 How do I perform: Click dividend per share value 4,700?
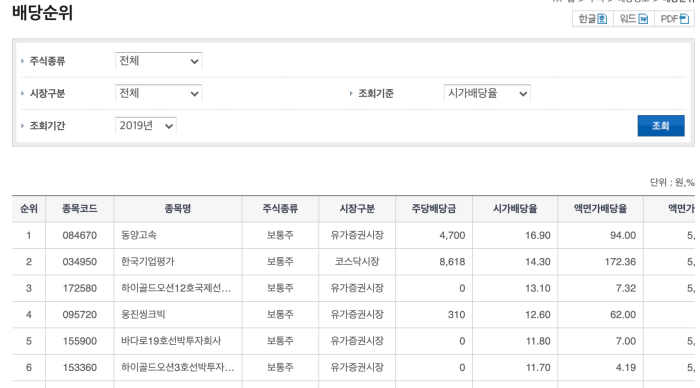[x=452, y=235]
